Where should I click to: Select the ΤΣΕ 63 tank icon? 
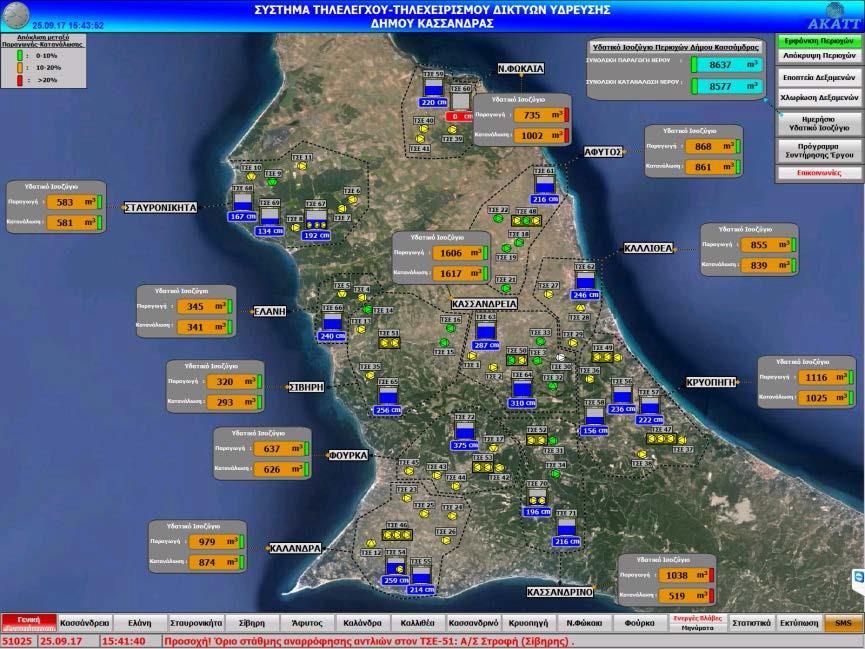click(x=485, y=331)
